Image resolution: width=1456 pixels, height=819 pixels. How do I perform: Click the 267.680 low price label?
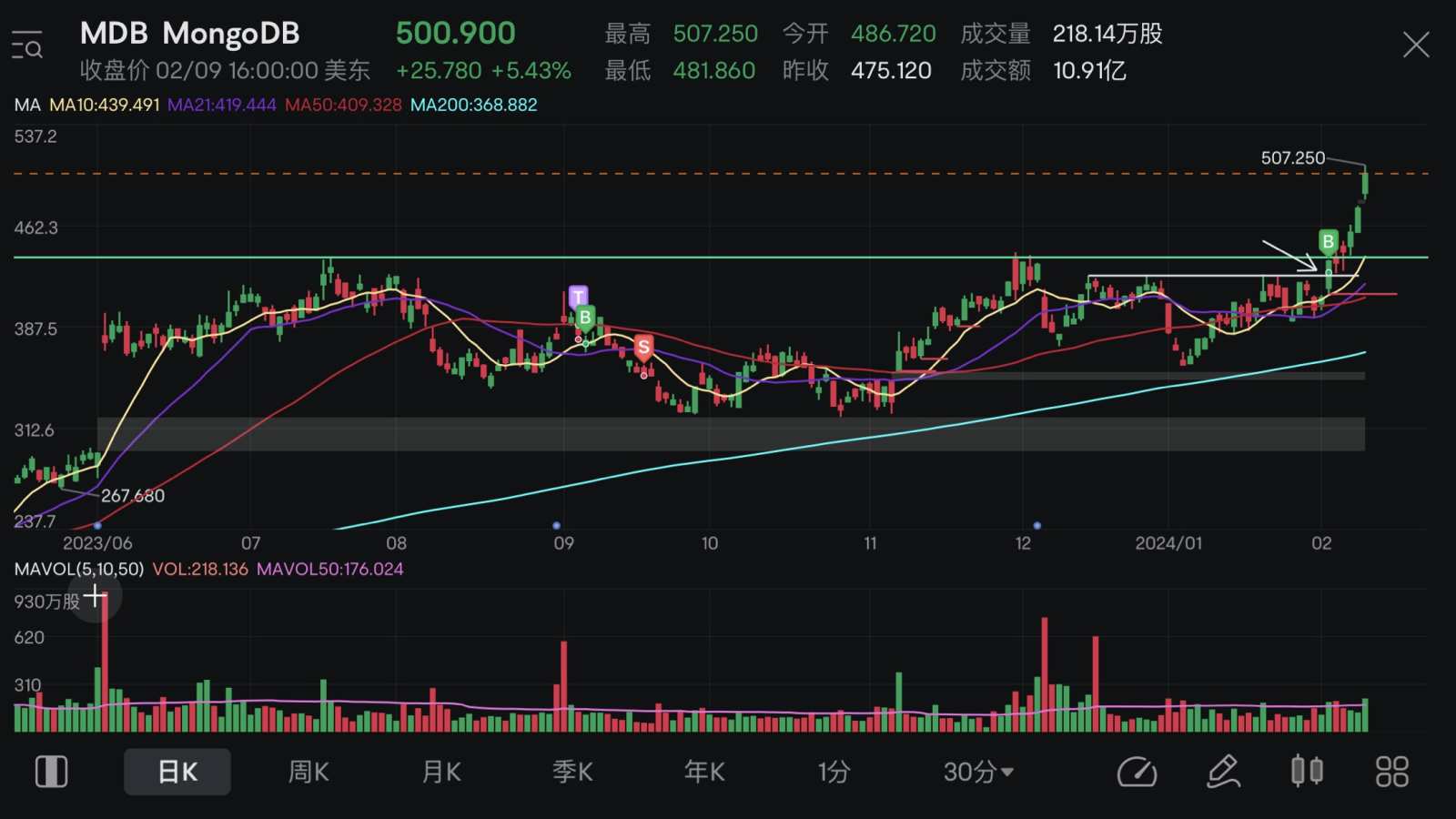click(x=133, y=496)
